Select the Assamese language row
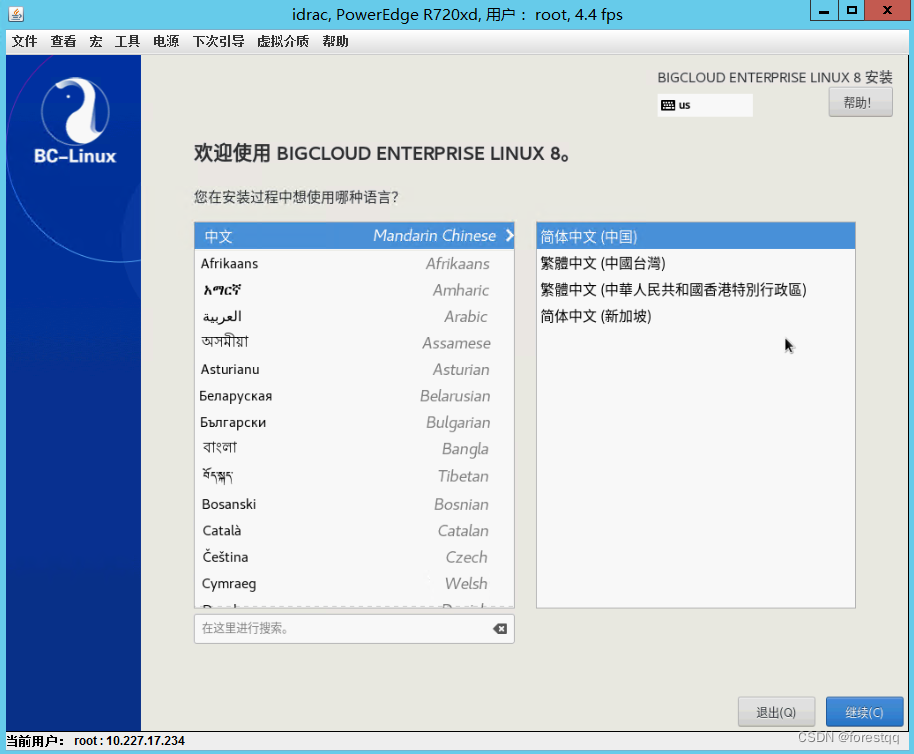914x754 pixels. coord(354,343)
